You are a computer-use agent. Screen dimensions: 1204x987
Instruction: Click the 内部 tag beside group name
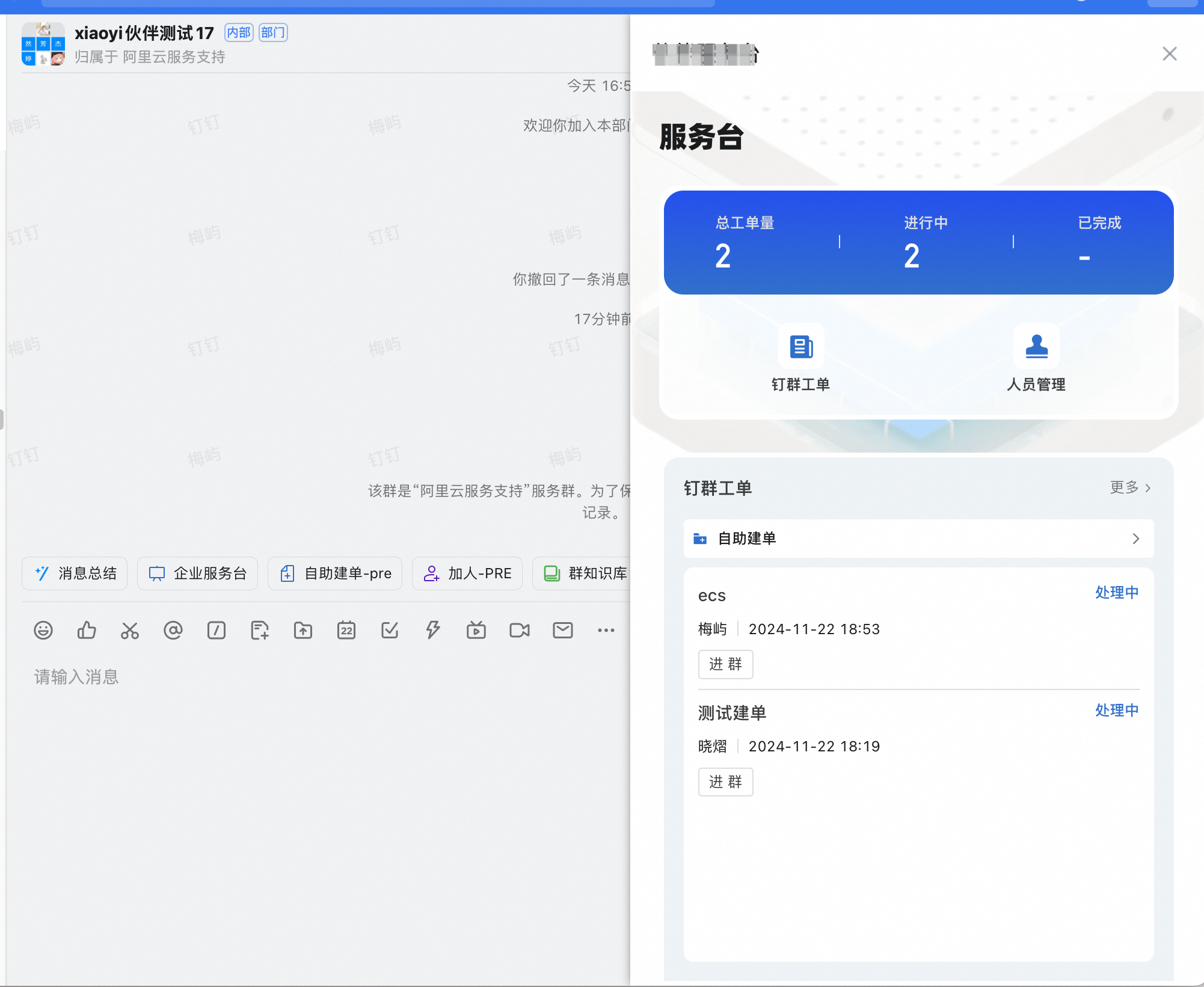[239, 32]
